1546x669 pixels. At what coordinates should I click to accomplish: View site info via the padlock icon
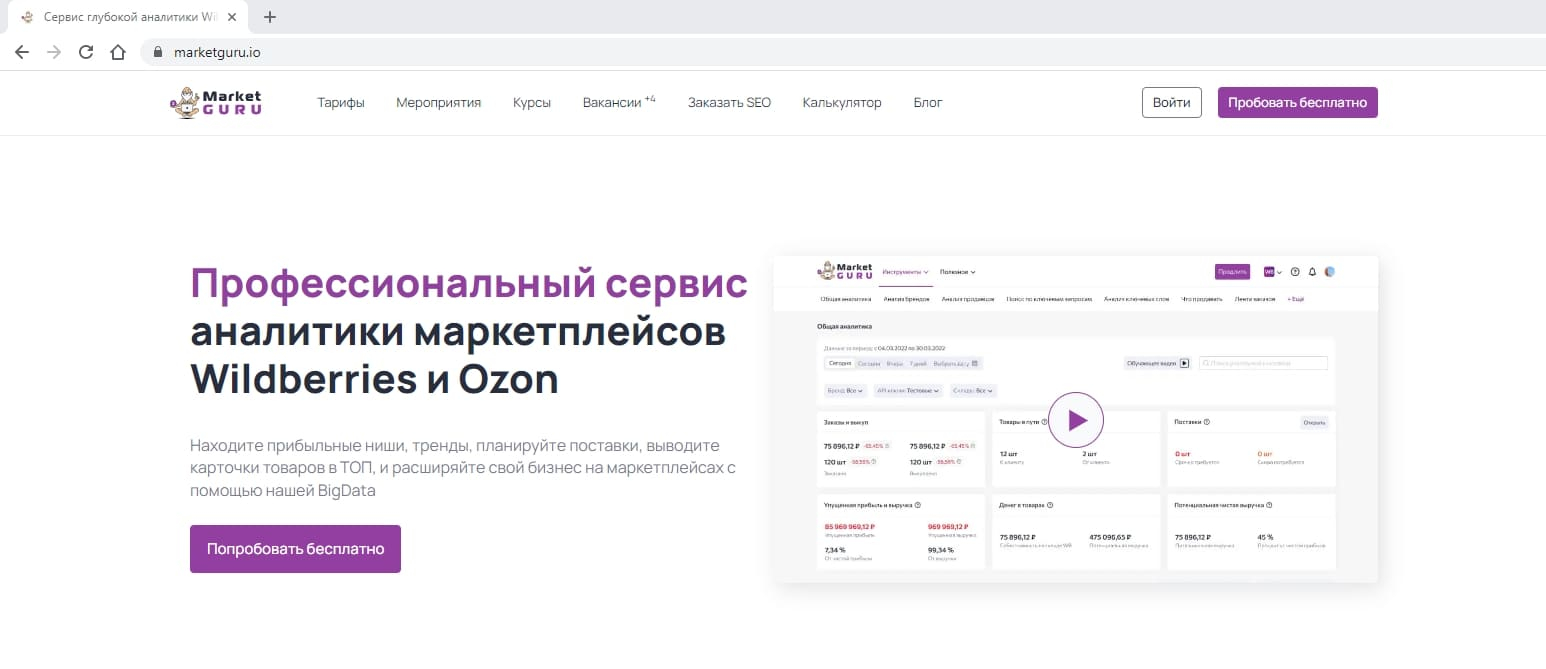point(157,52)
